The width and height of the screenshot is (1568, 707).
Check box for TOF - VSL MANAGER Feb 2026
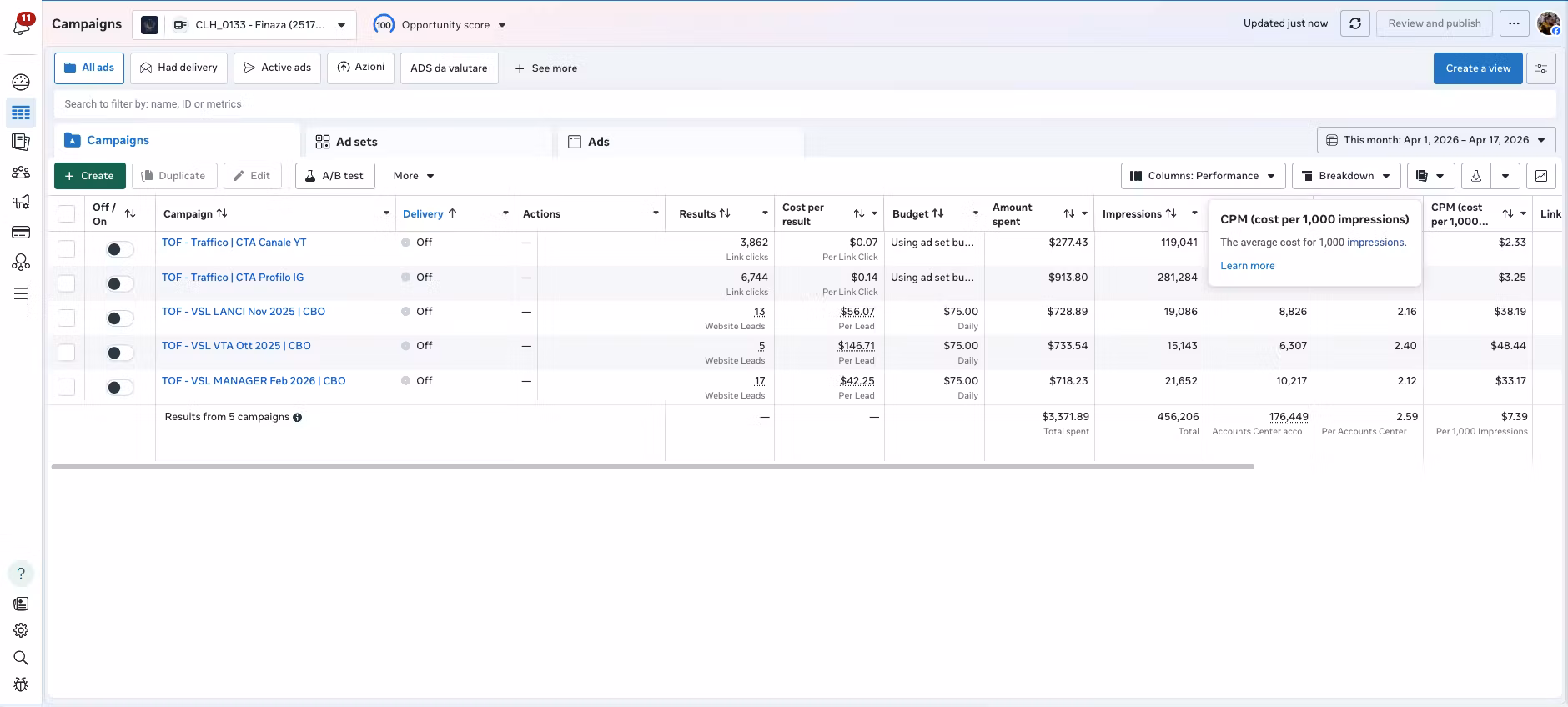[x=67, y=387]
